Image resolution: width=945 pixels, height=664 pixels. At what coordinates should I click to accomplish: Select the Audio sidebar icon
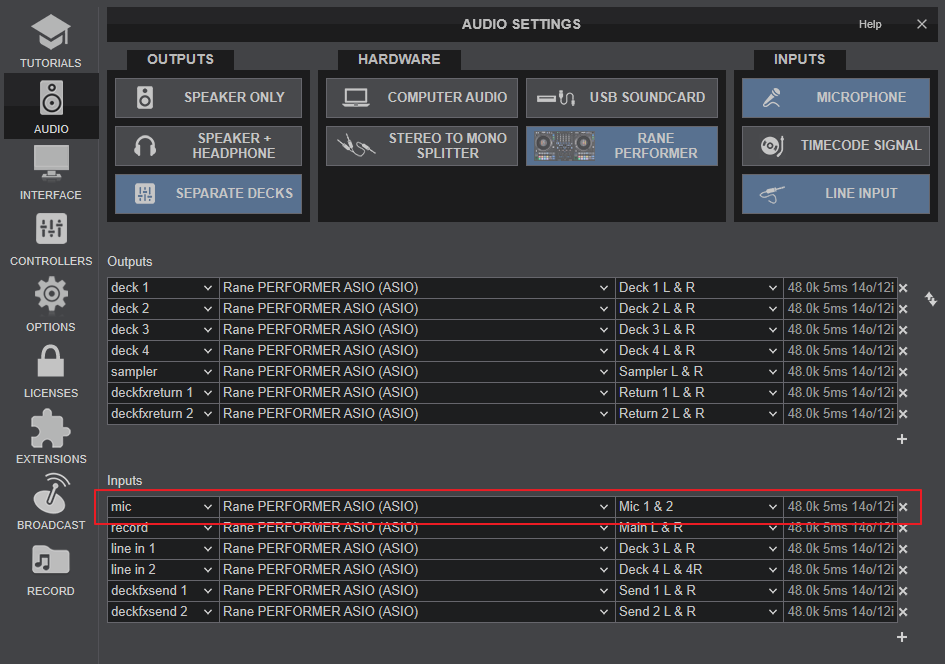(x=51, y=107)
